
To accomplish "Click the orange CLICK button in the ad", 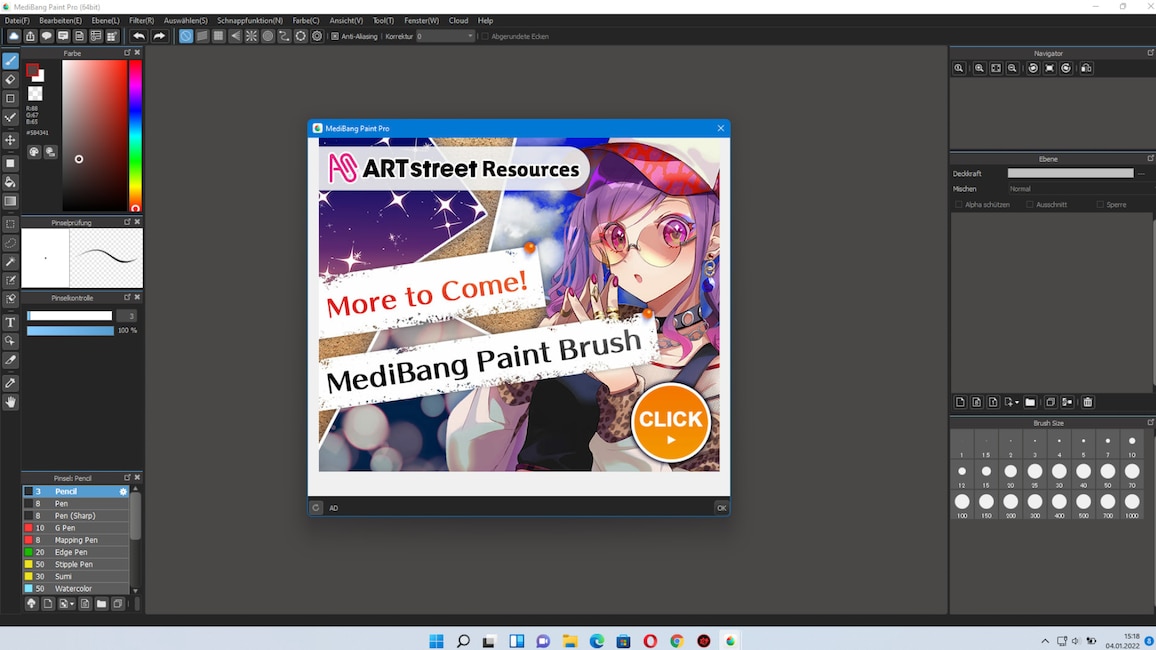I will [670, 423].
